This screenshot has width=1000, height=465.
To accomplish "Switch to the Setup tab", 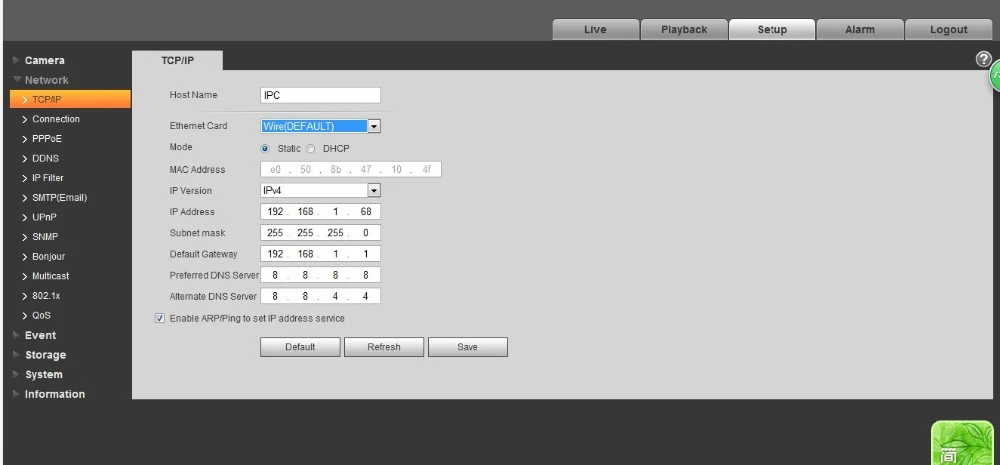I will tap(772, 30).
